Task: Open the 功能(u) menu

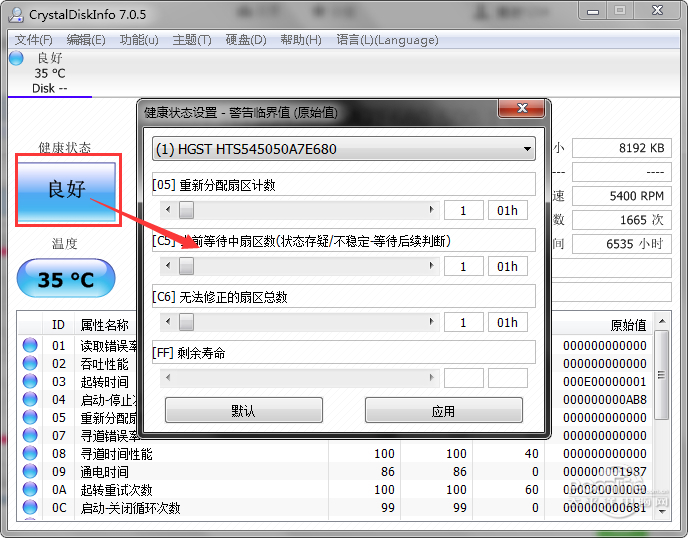Action: point(139,40)
